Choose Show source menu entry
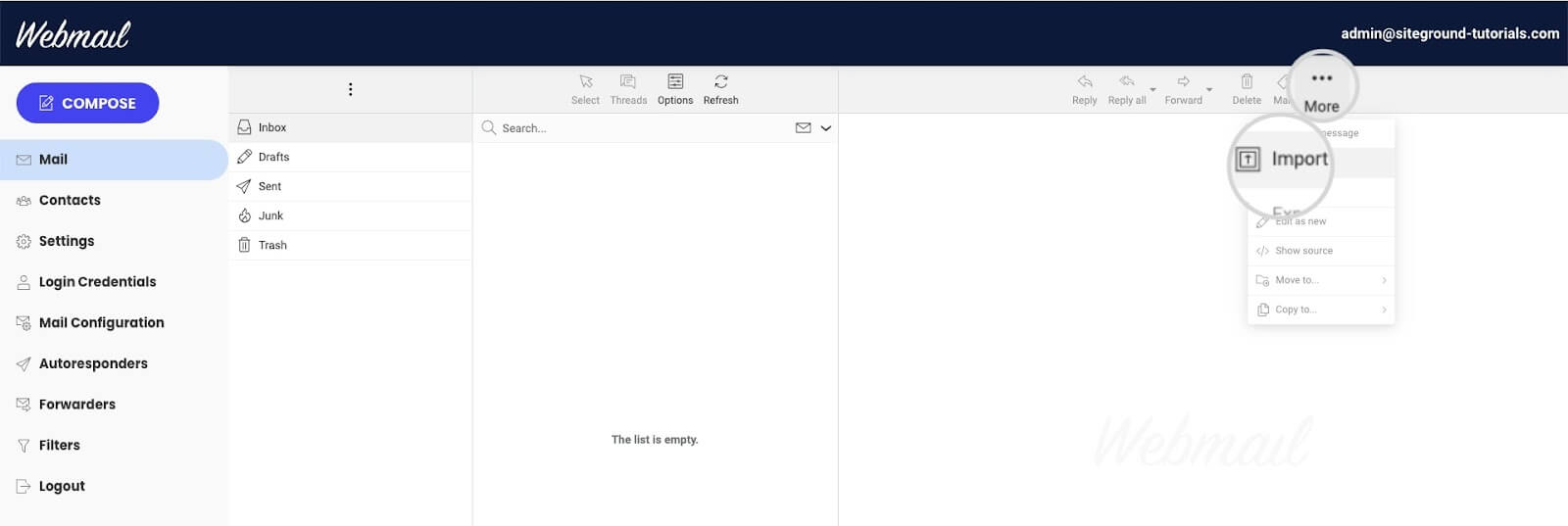The height and width of the screenshot is (526, 1568). click(x=1321, y=251)
